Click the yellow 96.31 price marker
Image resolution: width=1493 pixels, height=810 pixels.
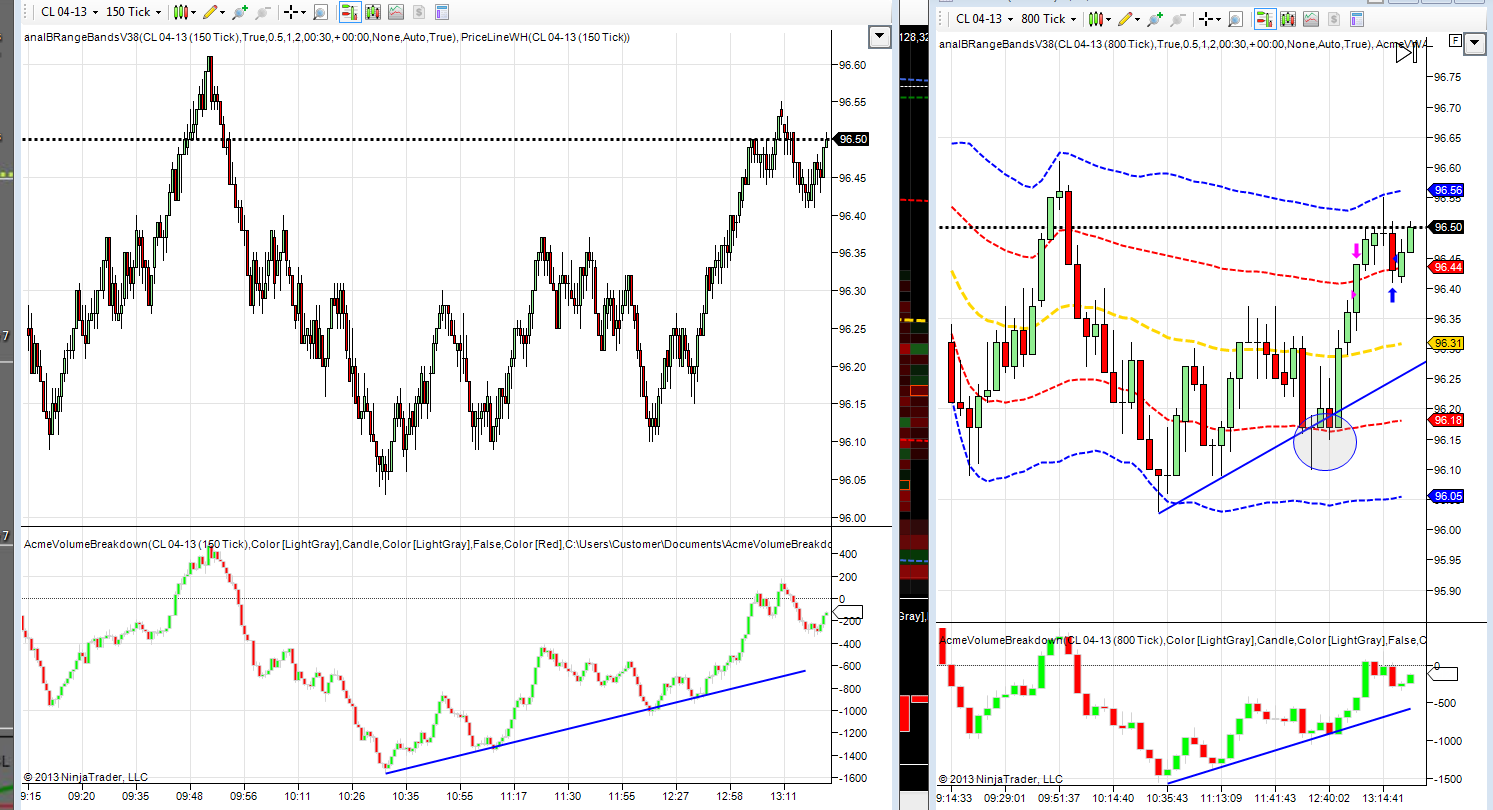pos(1448,344)
